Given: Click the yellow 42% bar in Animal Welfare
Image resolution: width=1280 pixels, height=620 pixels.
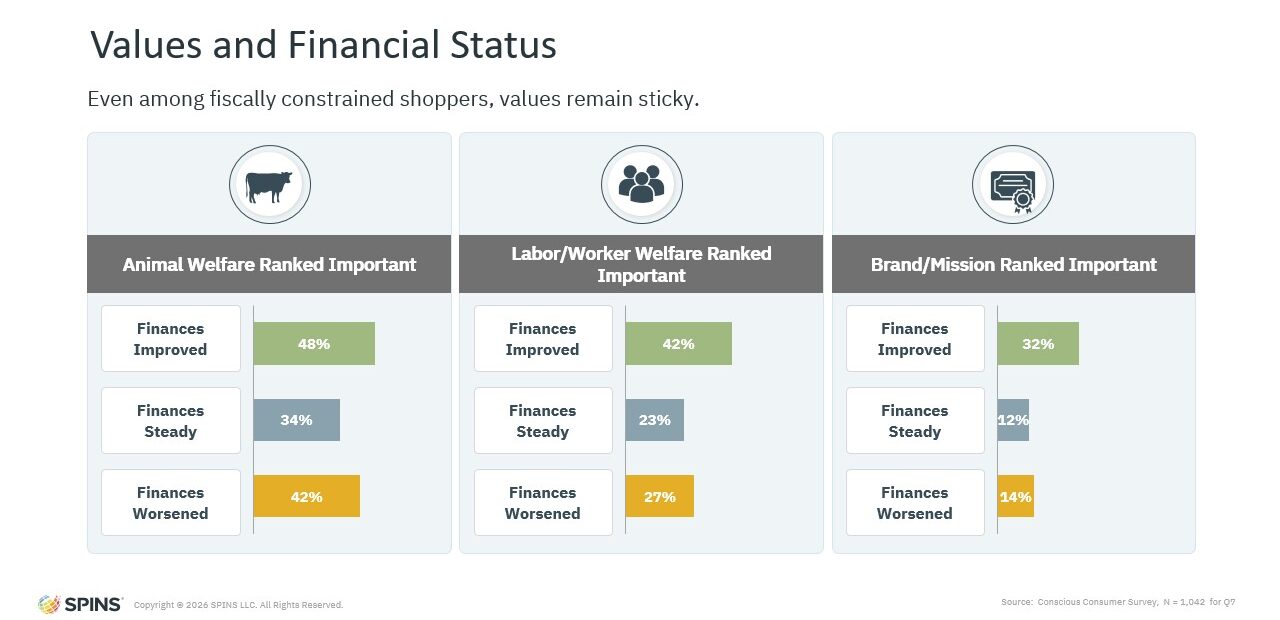Looking at the screenshot, I should 306,497.
